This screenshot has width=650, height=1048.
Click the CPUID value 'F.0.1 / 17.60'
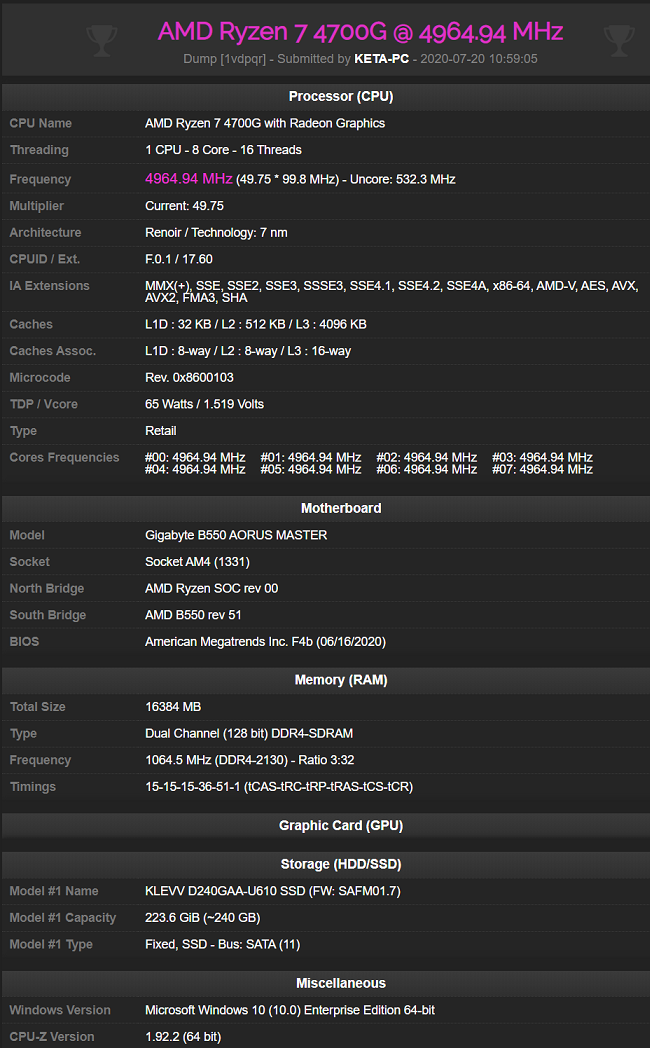178,259
